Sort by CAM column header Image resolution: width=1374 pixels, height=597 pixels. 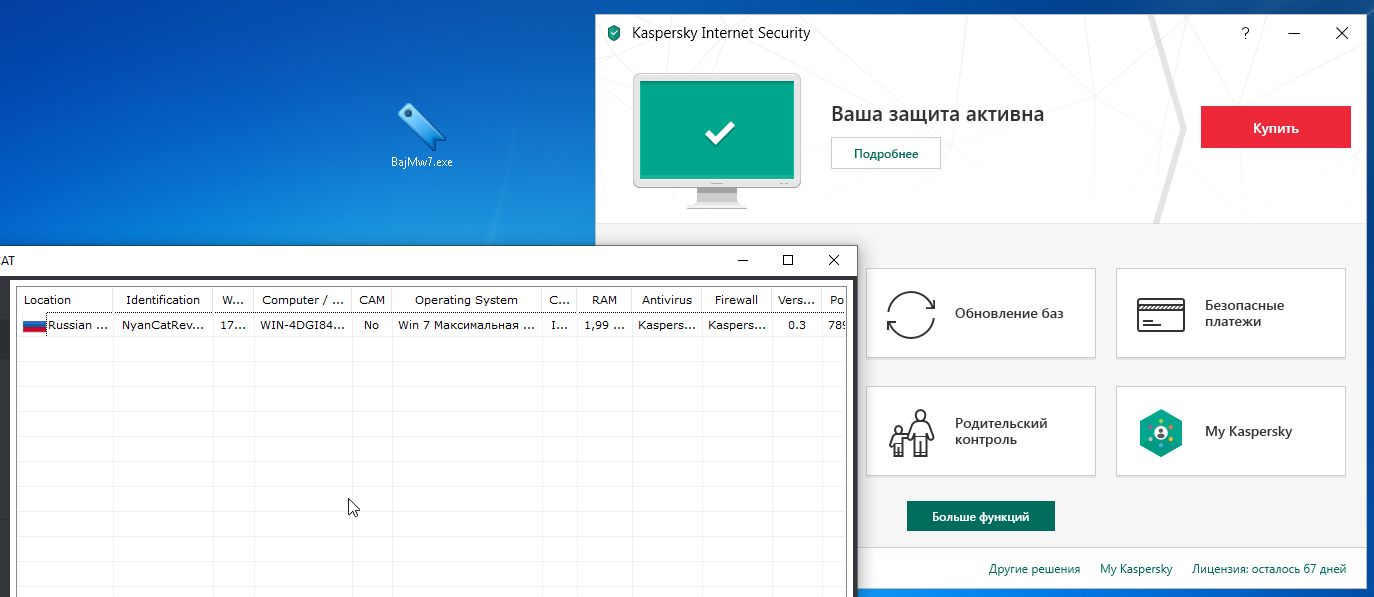pyautogui.click(x=372, y=300)
